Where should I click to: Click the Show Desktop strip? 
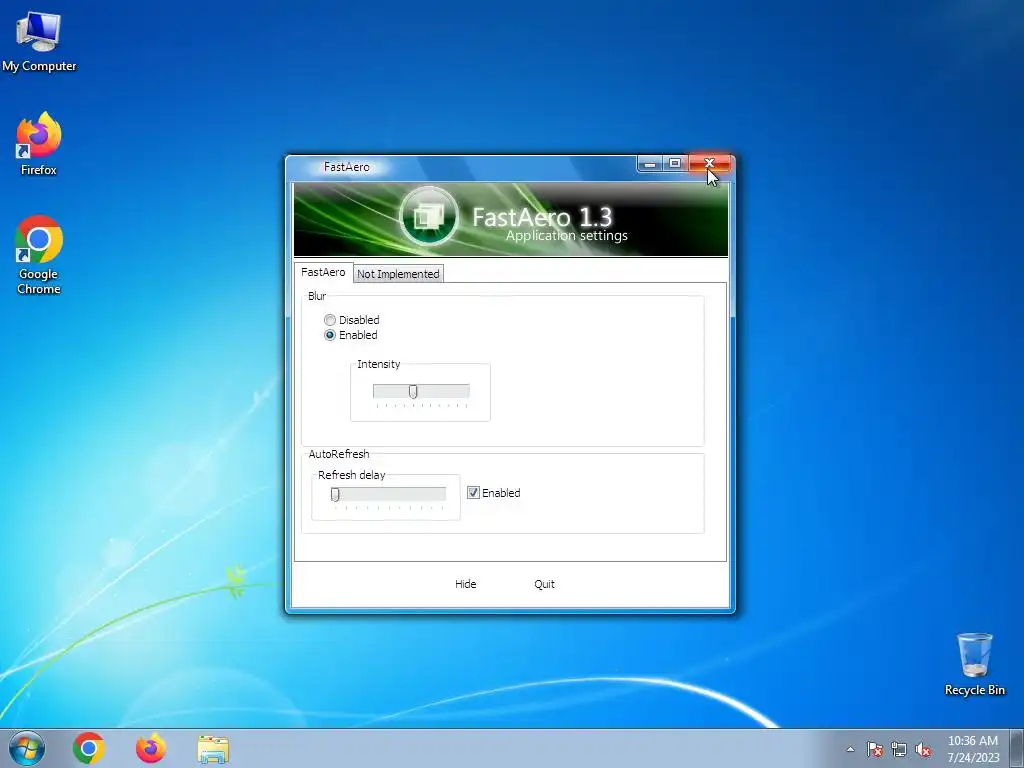click(x=1017, y=748)
